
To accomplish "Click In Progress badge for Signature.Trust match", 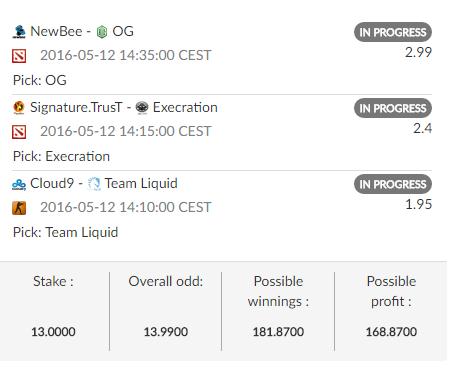I will pyautogui.click(x=393, y=108).
